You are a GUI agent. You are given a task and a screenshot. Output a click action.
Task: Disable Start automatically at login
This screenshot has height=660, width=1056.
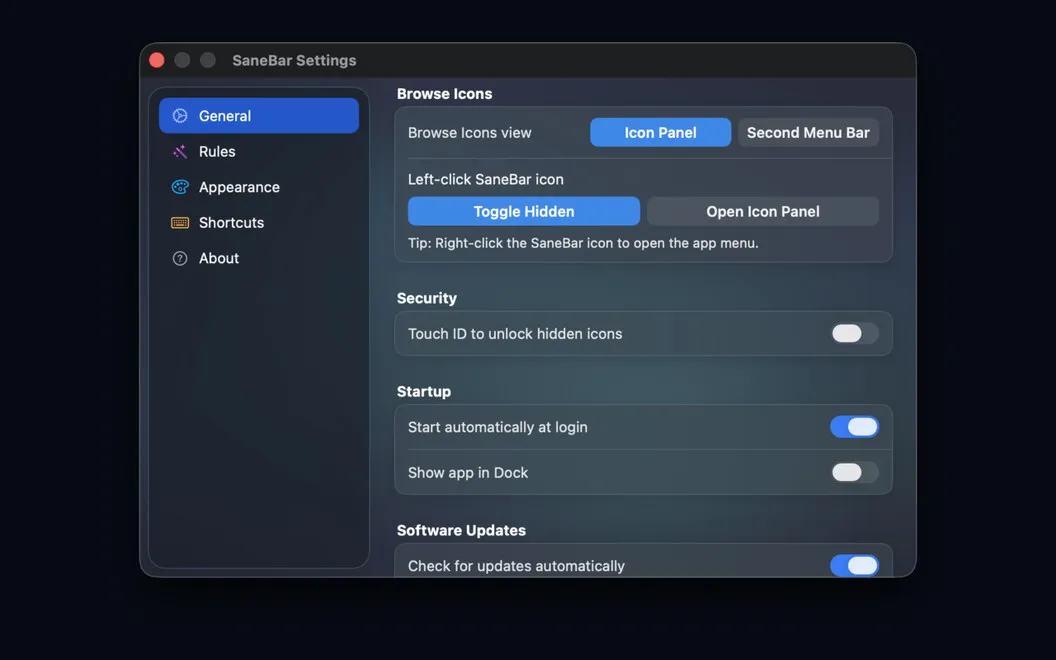[x=854, y=427]
